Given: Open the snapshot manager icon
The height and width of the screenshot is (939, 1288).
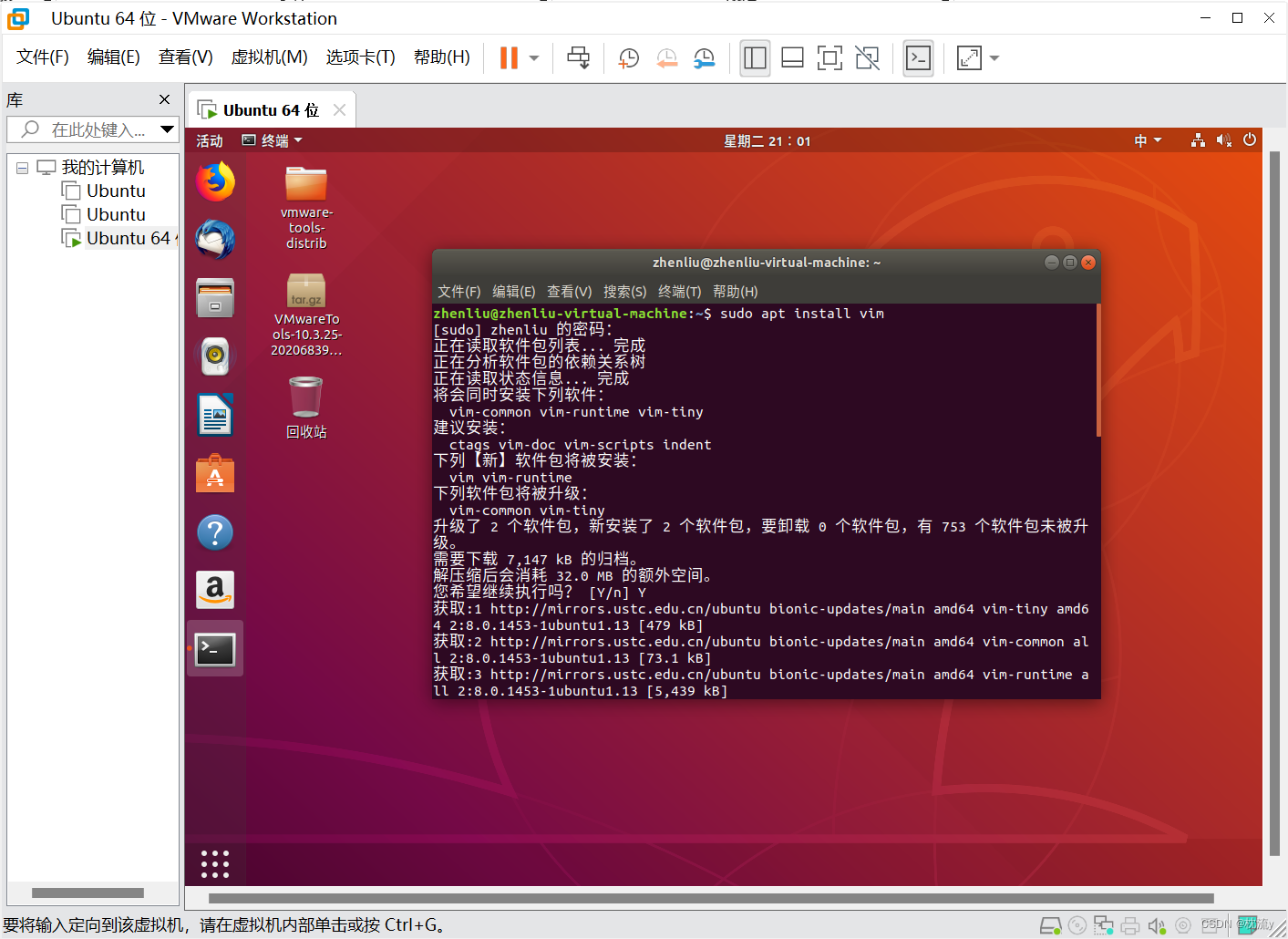Looking at the screenshot, I should coord(705,58).
